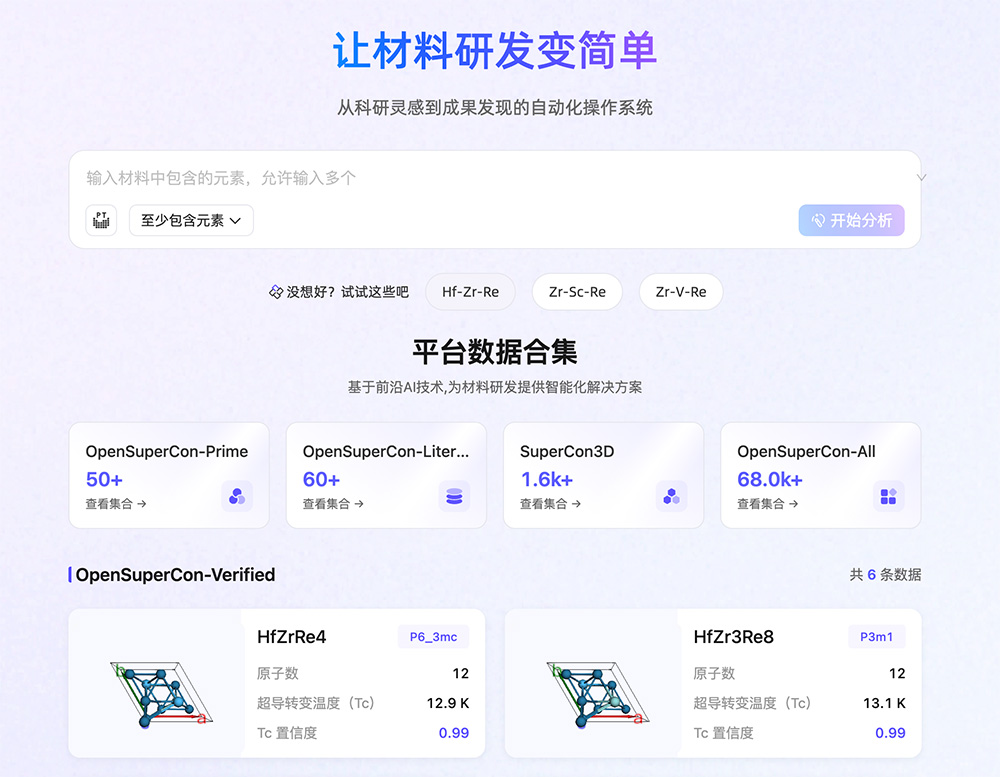The width and height of the screenshot is (1000, 777).
Task: Click 查看集合 under OpenSuperCon-All
Action: tap(768, 504)
